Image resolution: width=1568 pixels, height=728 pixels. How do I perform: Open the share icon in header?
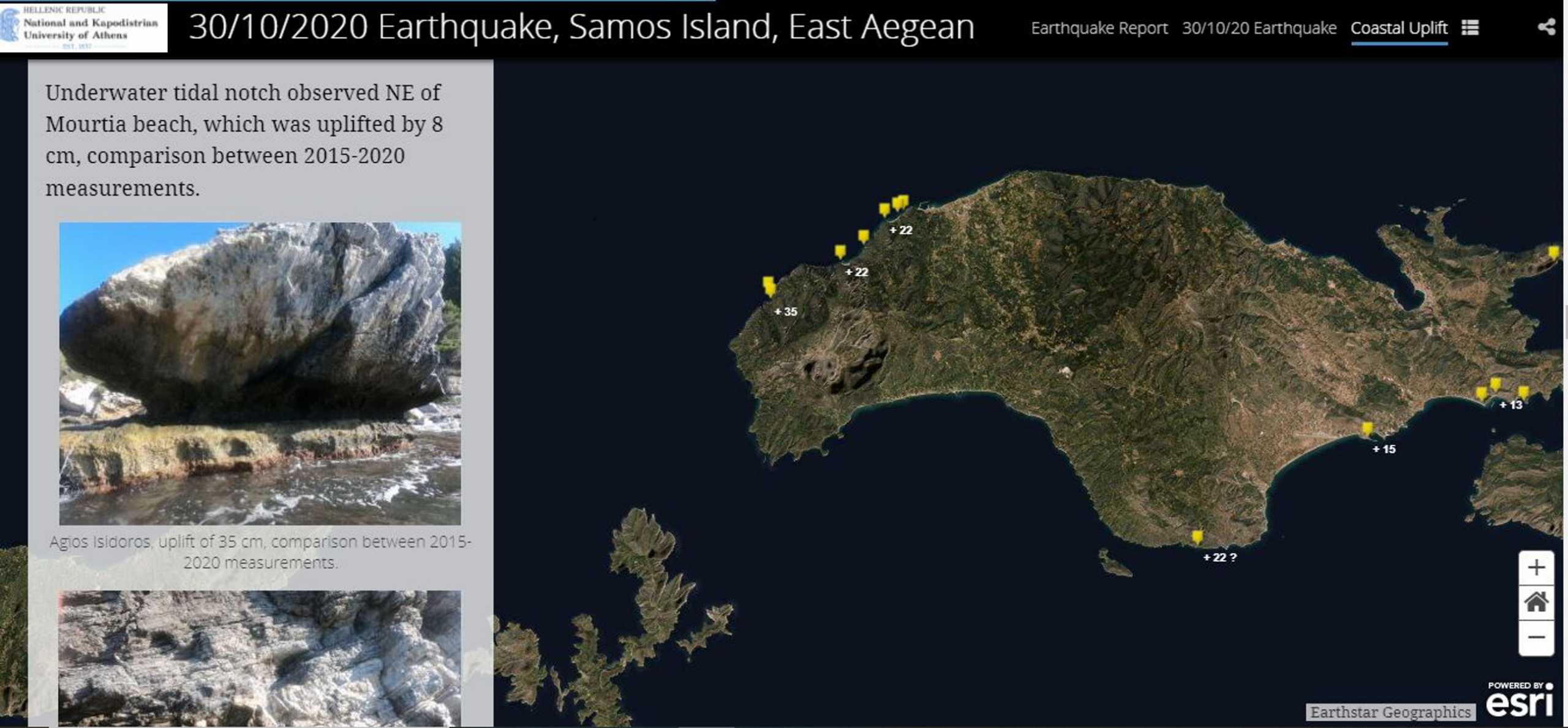pyautogui.click(x=1546, y=27)
